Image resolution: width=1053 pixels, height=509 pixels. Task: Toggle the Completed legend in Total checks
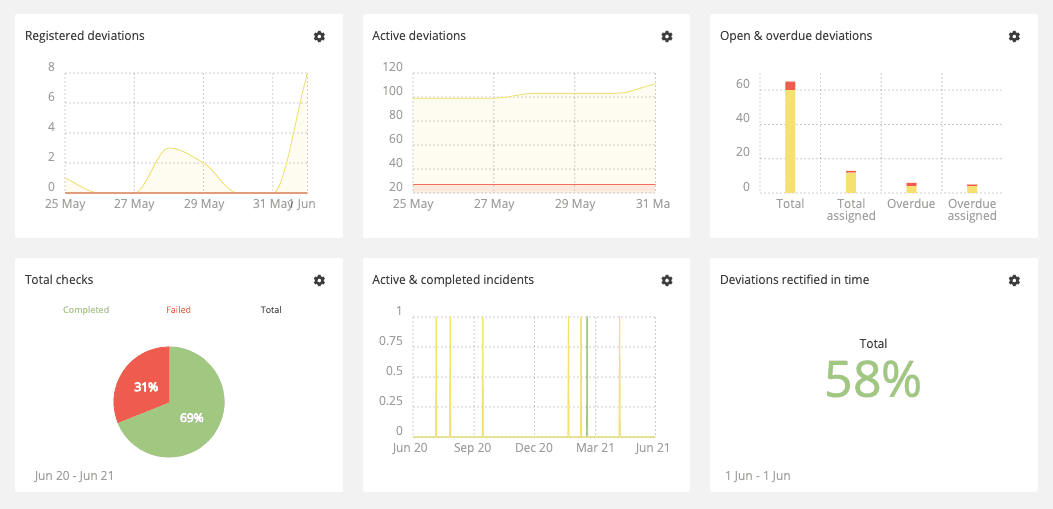(86, 310)
